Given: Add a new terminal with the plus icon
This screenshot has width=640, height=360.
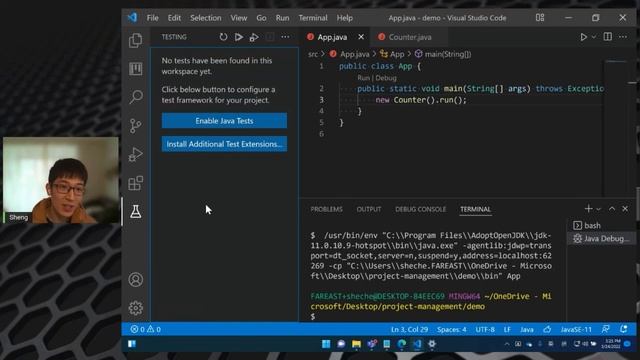Looking at the screenshot, I should pyautogui.click(x=588, y=209).
